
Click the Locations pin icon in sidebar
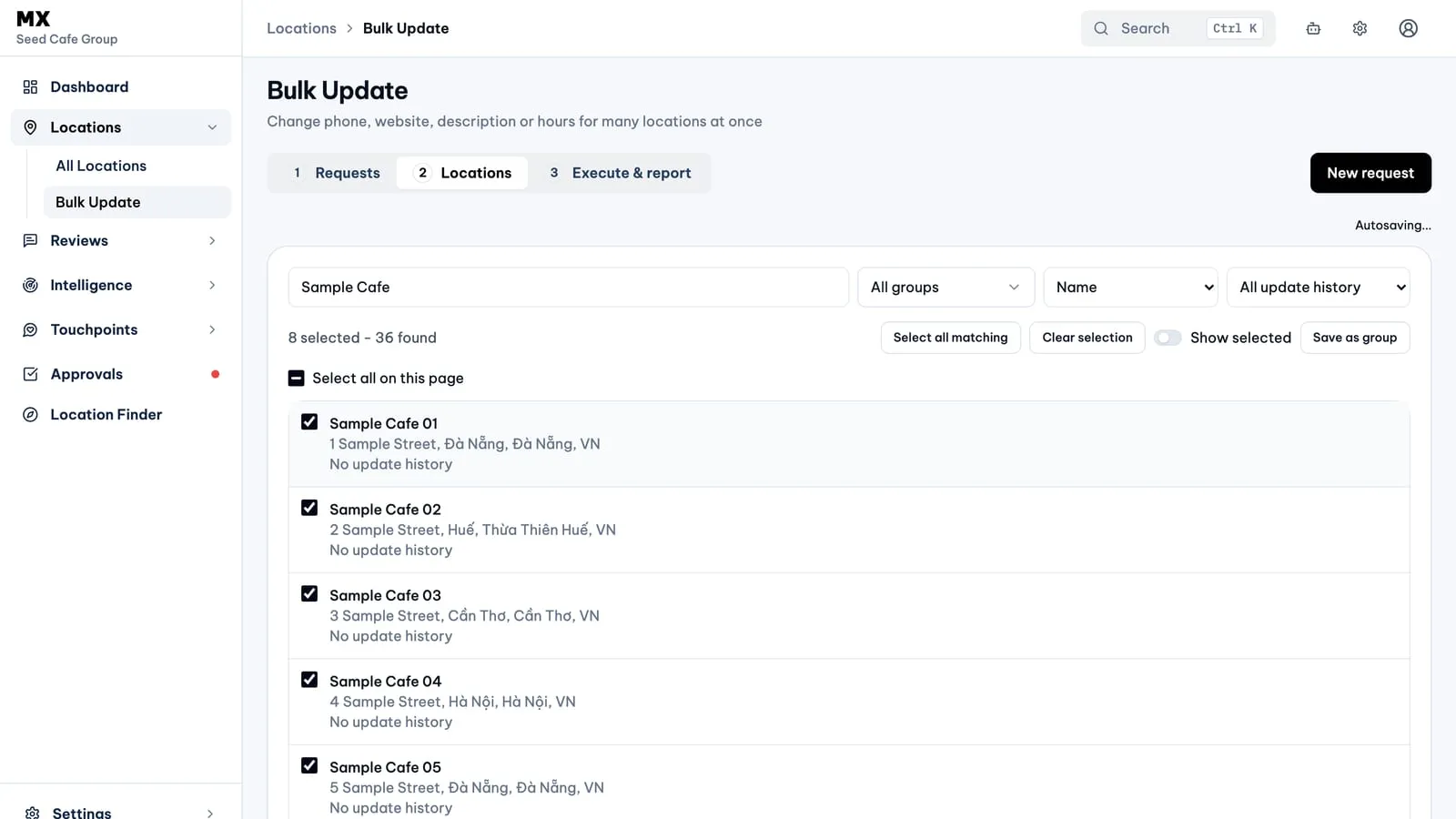(30, 127)
